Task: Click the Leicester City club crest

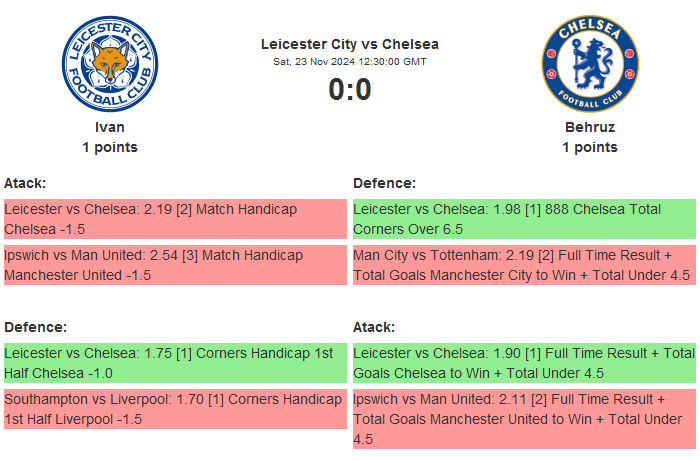Action: pos(110,65)
